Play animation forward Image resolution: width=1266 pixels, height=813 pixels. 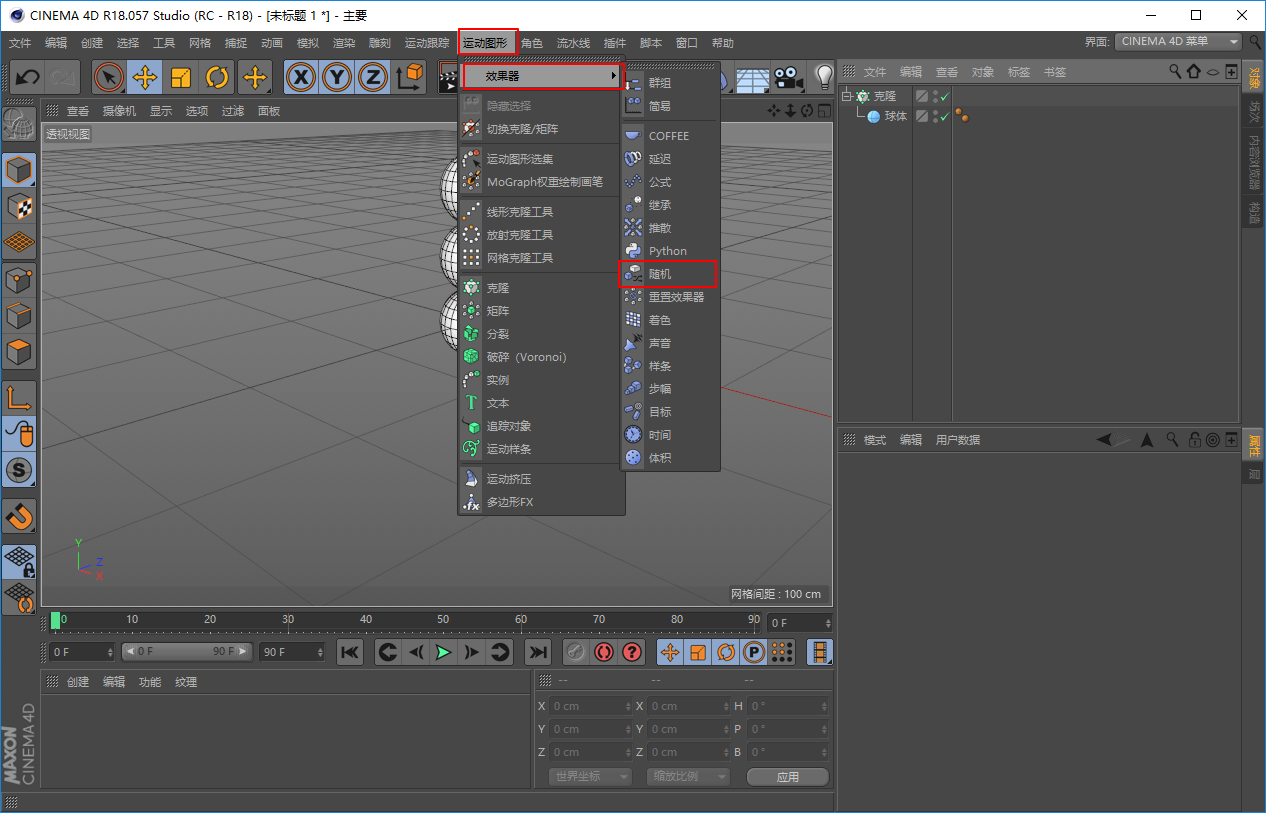click(443, 652)
